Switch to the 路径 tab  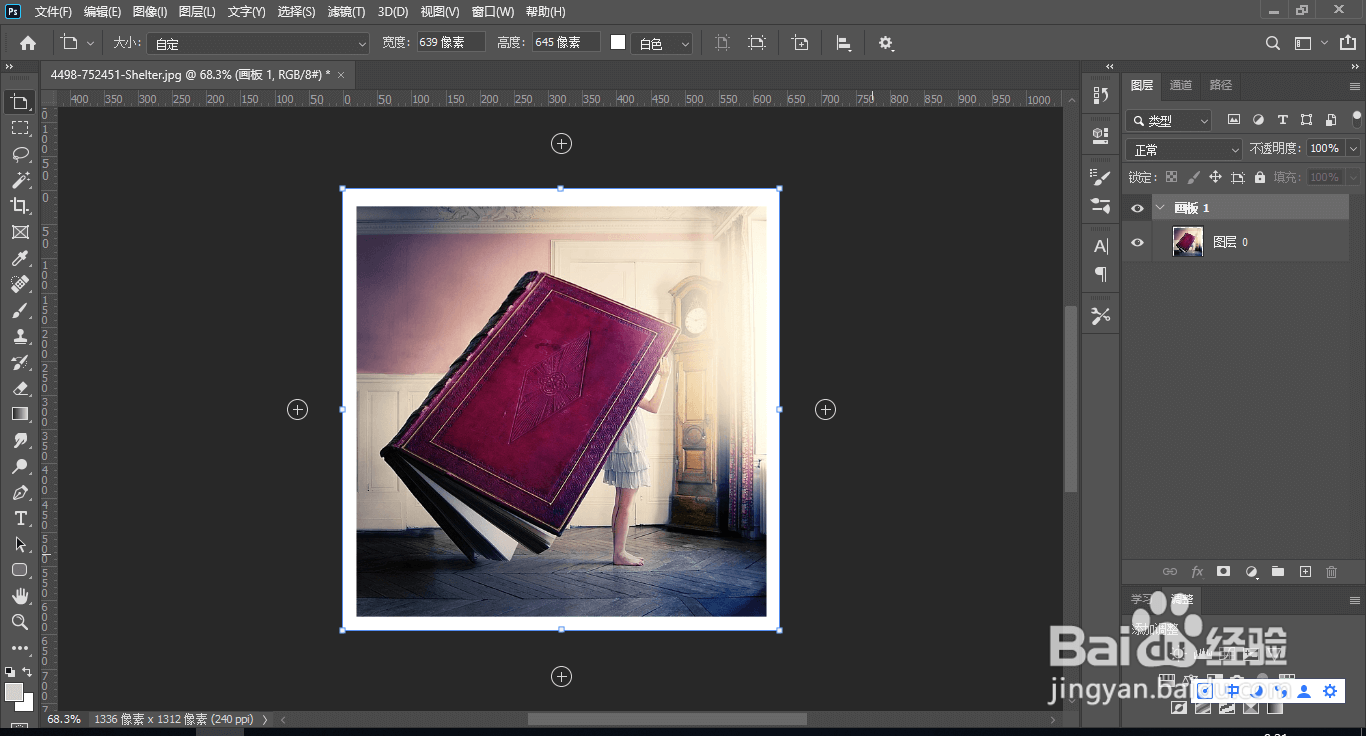[1221, 85]
